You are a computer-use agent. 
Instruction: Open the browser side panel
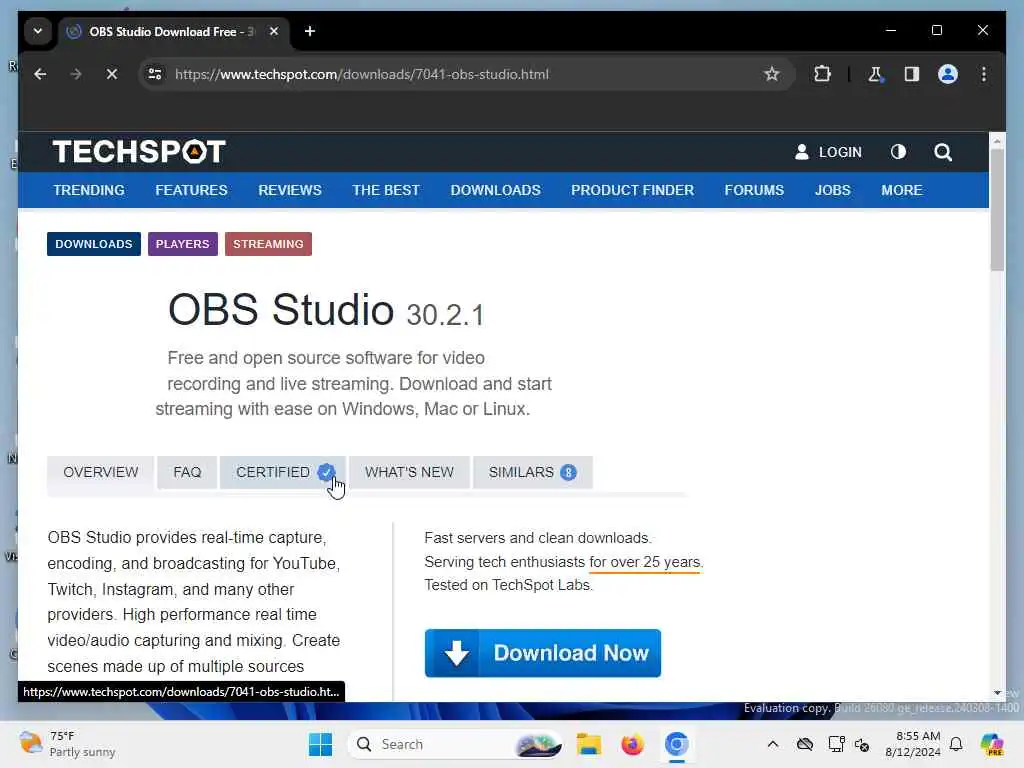[912, 74]
